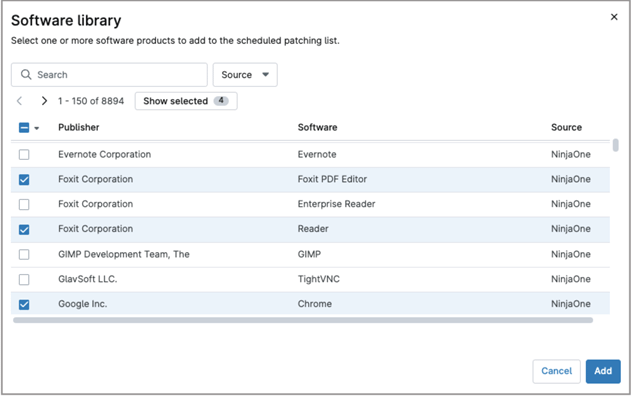This screenshot has height=396, width=631.
Task: Show the selected software items
Action: pos(186,101)
